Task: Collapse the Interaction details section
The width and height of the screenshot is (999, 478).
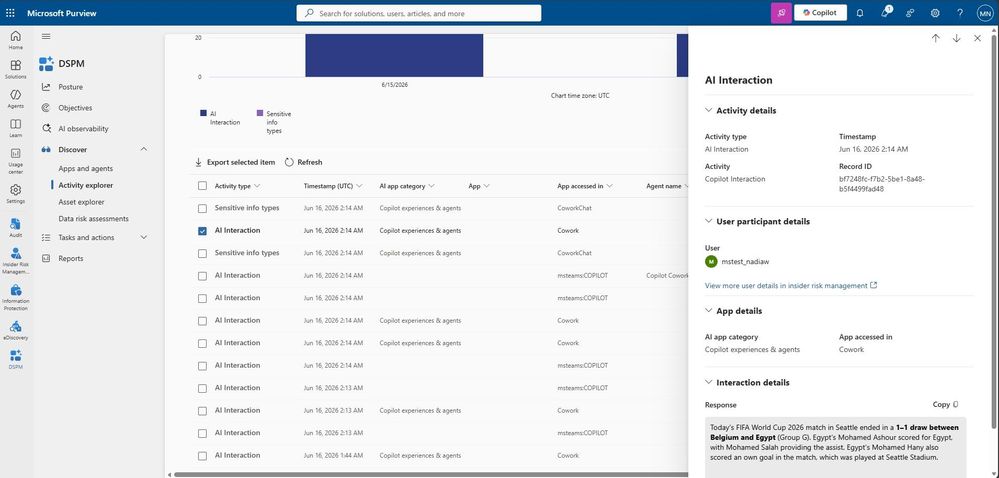Action: [x=708, y=382]
